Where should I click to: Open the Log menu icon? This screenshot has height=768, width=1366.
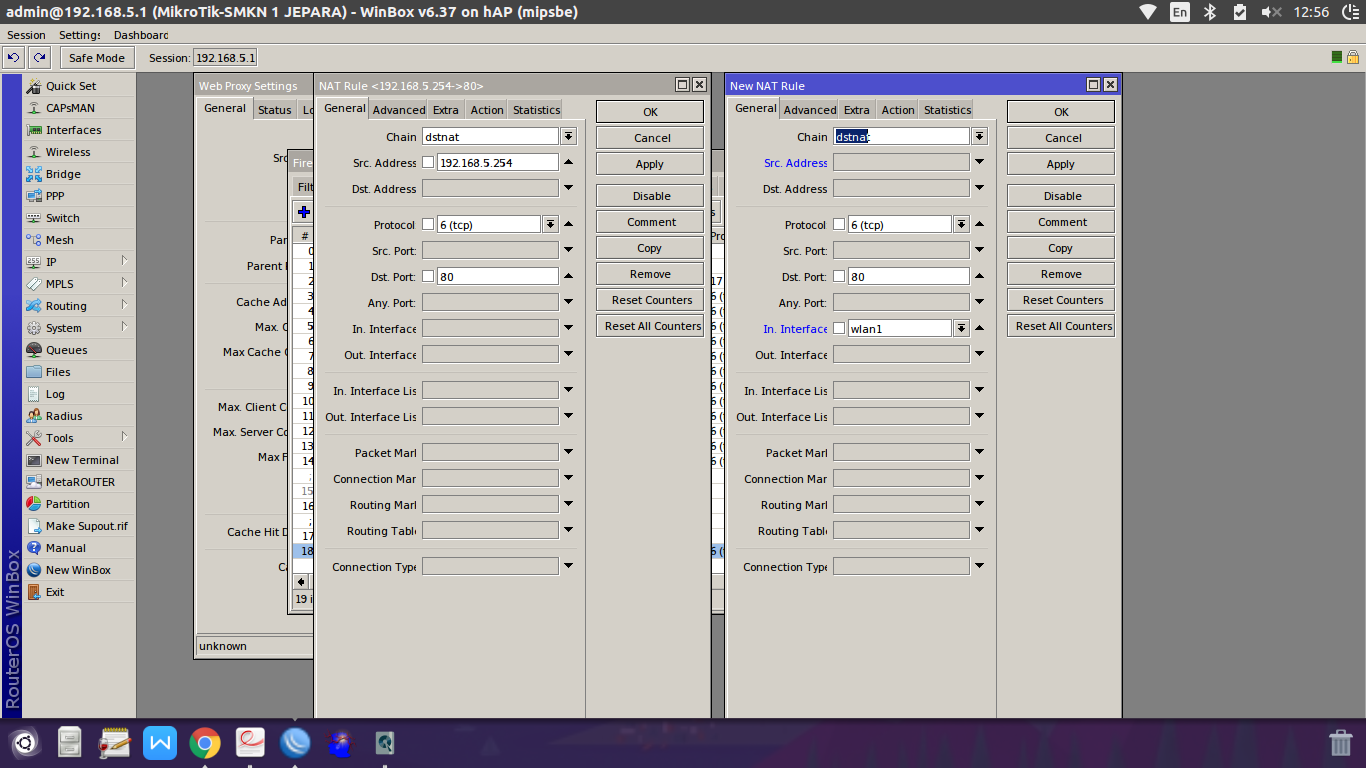34,394
